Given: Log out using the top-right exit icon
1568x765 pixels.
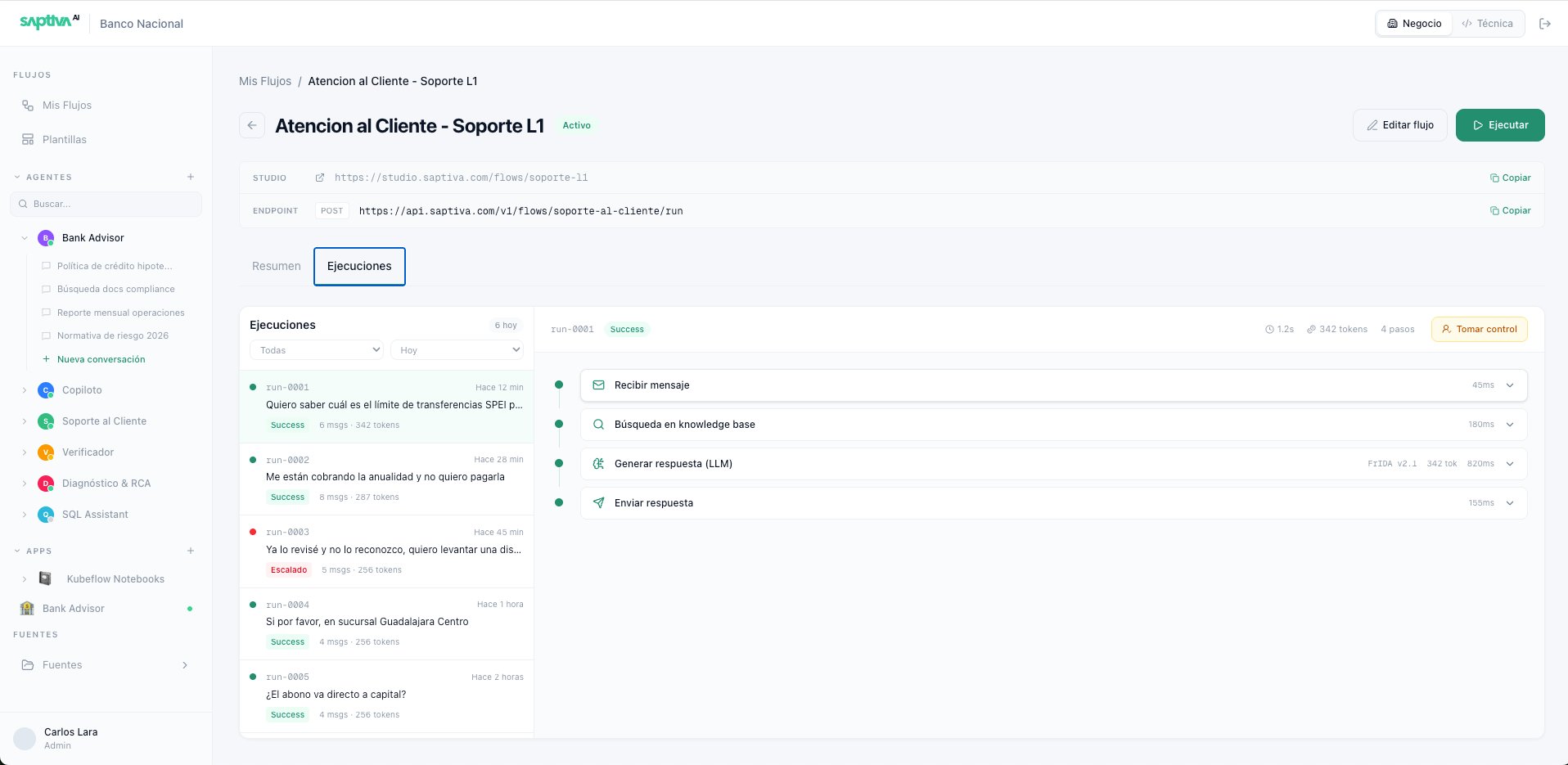Looking at the screenshot, I should [1545, 23].
